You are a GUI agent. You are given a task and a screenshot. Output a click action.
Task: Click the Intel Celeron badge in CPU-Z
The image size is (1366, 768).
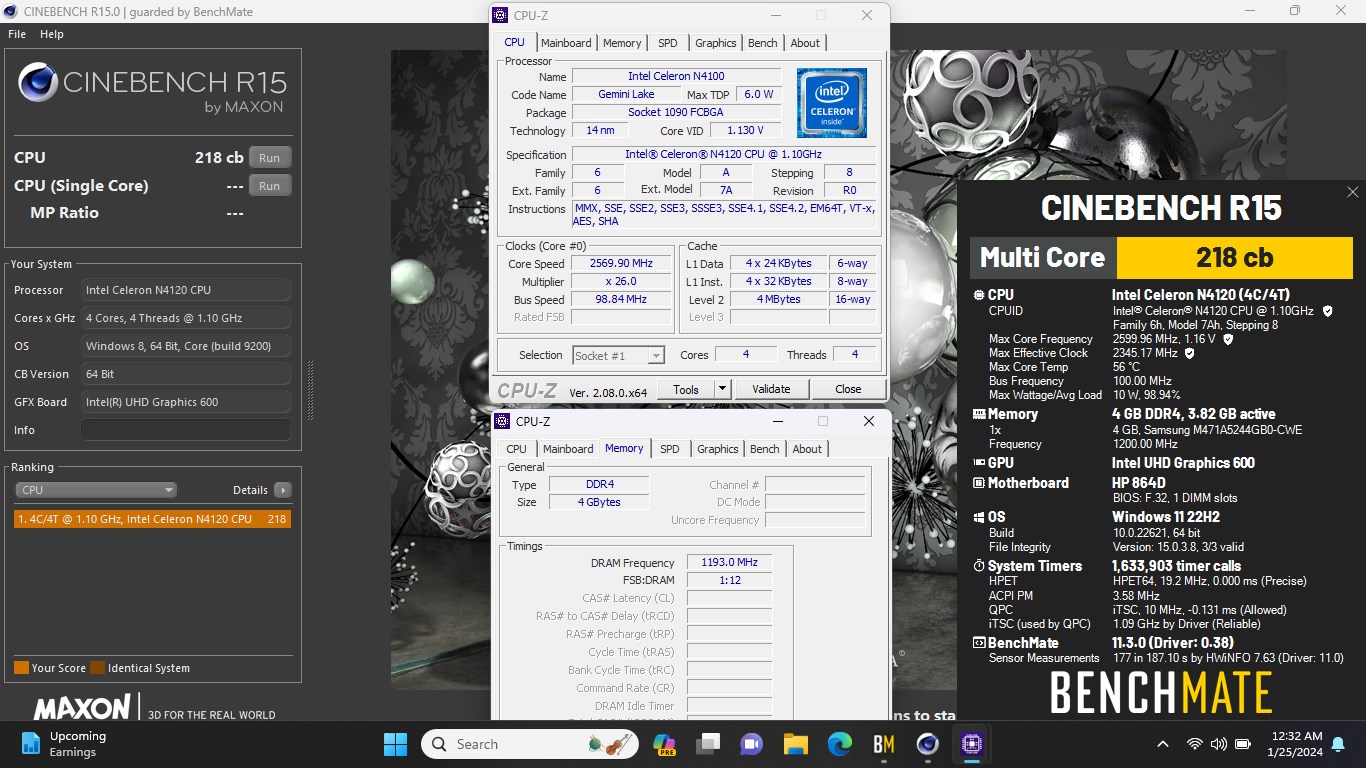click(x=832, y=103)
